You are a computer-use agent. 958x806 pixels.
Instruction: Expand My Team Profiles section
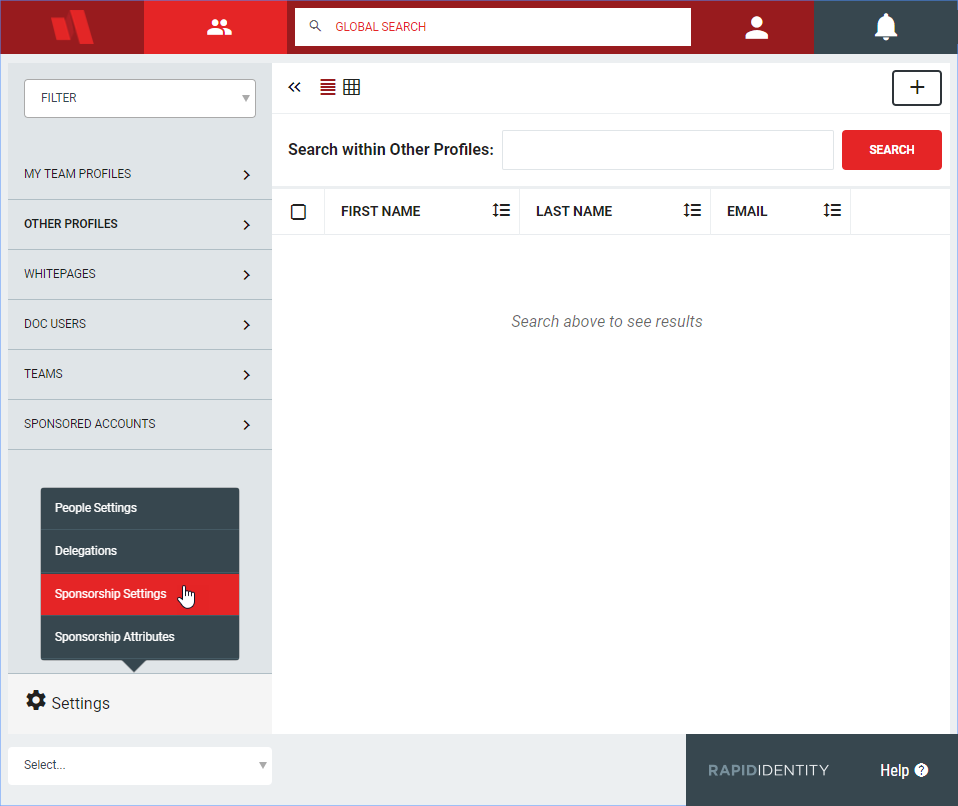click(140, 174)
